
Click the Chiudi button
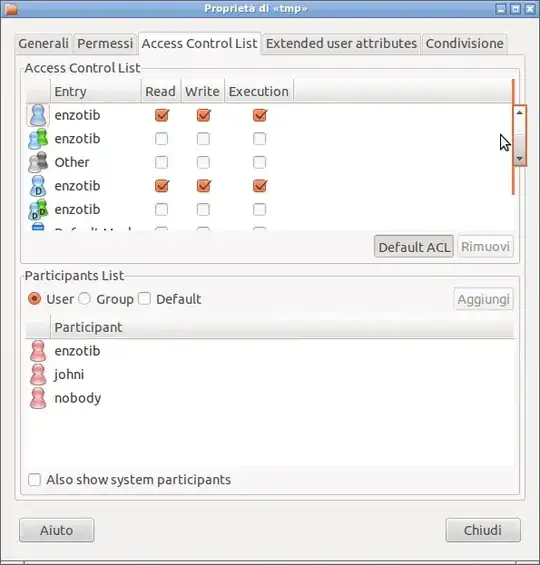pos(483,530)
